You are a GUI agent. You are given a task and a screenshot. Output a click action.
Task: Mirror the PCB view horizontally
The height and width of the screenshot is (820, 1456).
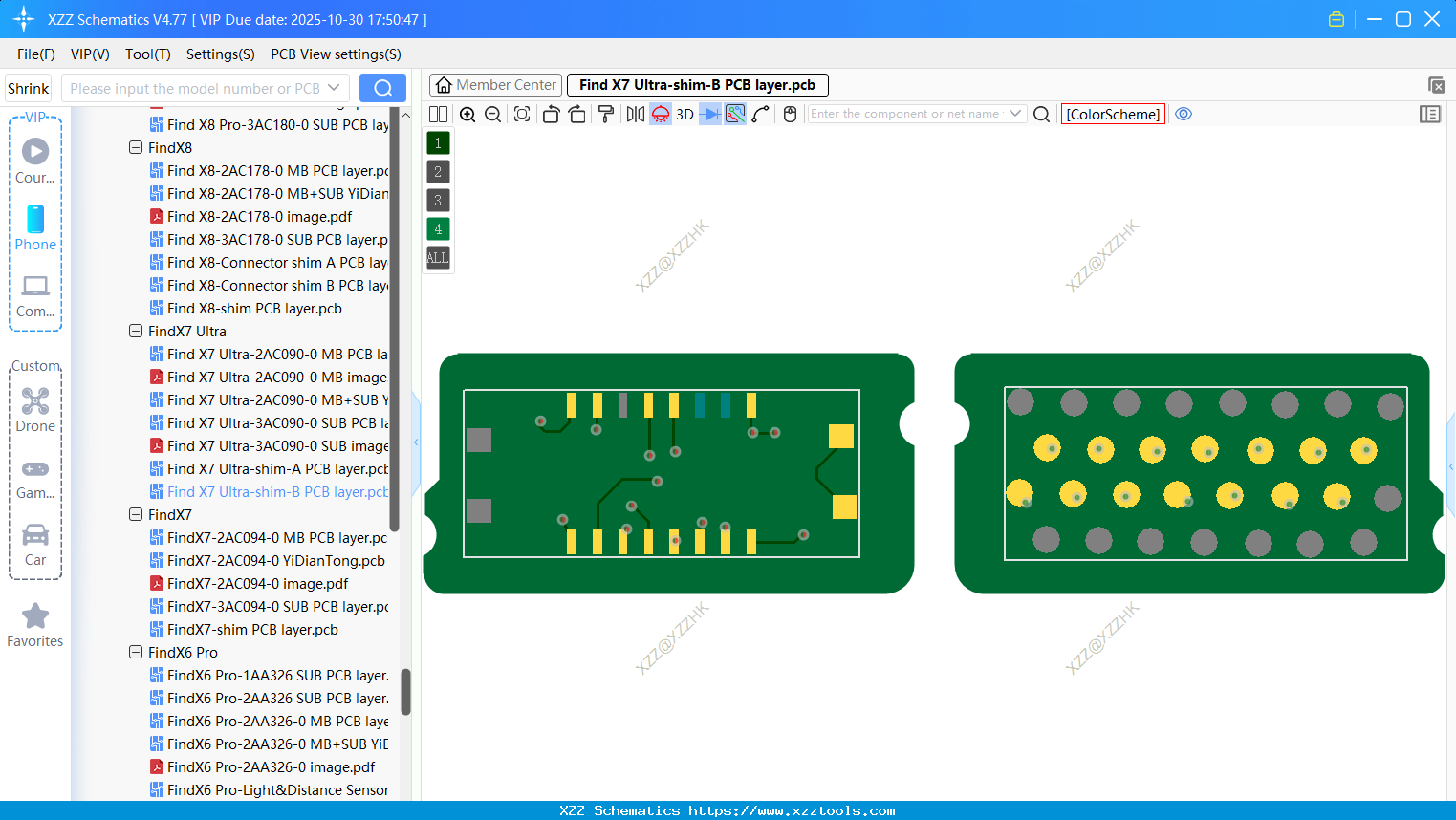635,114
